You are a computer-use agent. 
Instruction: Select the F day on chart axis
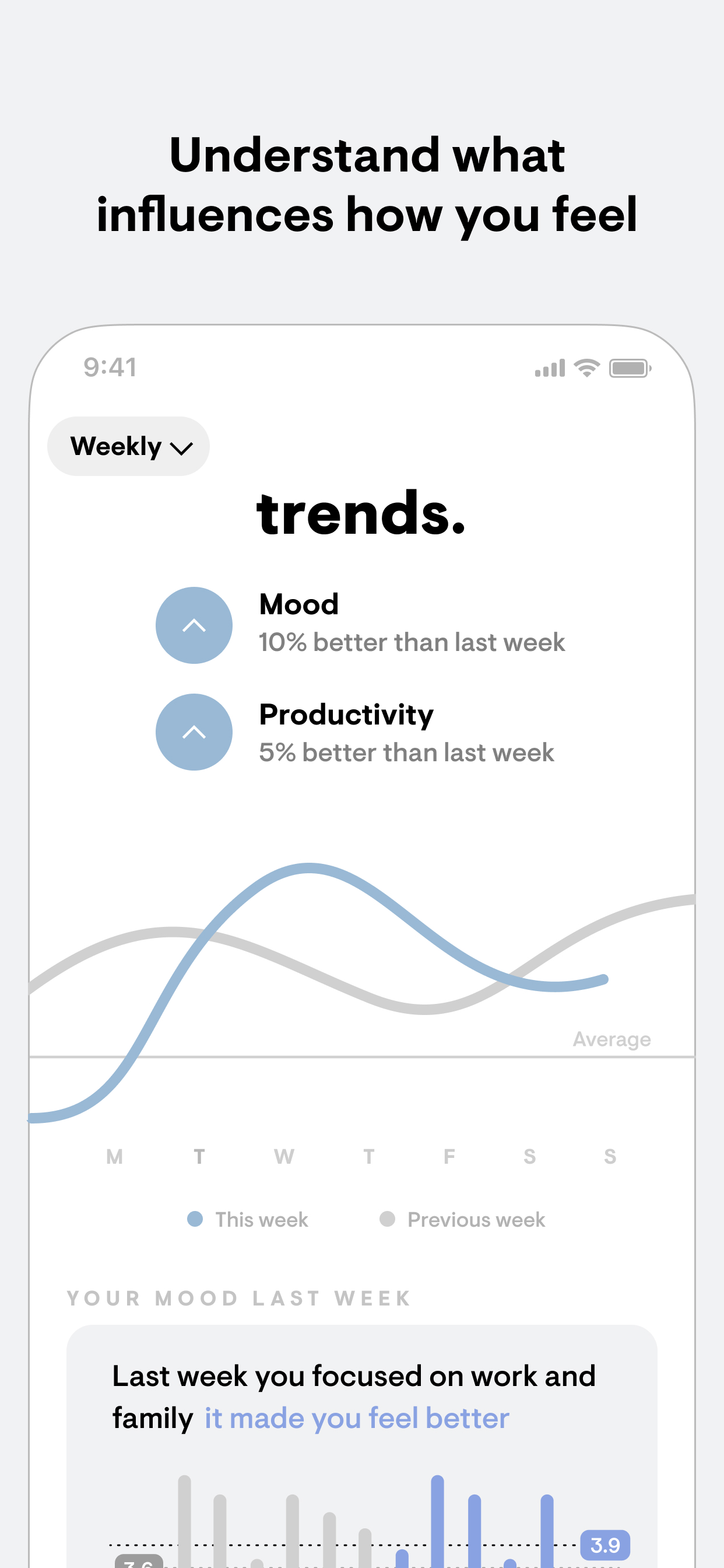point(449,1156)
